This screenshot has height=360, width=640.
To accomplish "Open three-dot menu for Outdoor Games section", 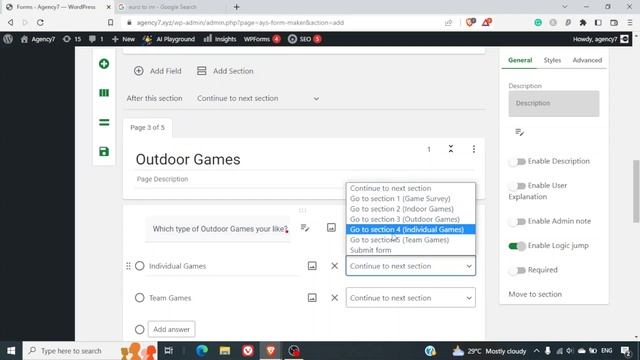I will 473,149.
